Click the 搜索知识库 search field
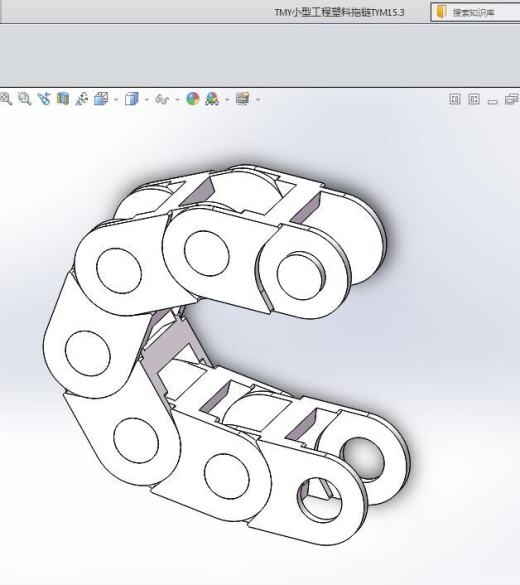 pos(475,12)
